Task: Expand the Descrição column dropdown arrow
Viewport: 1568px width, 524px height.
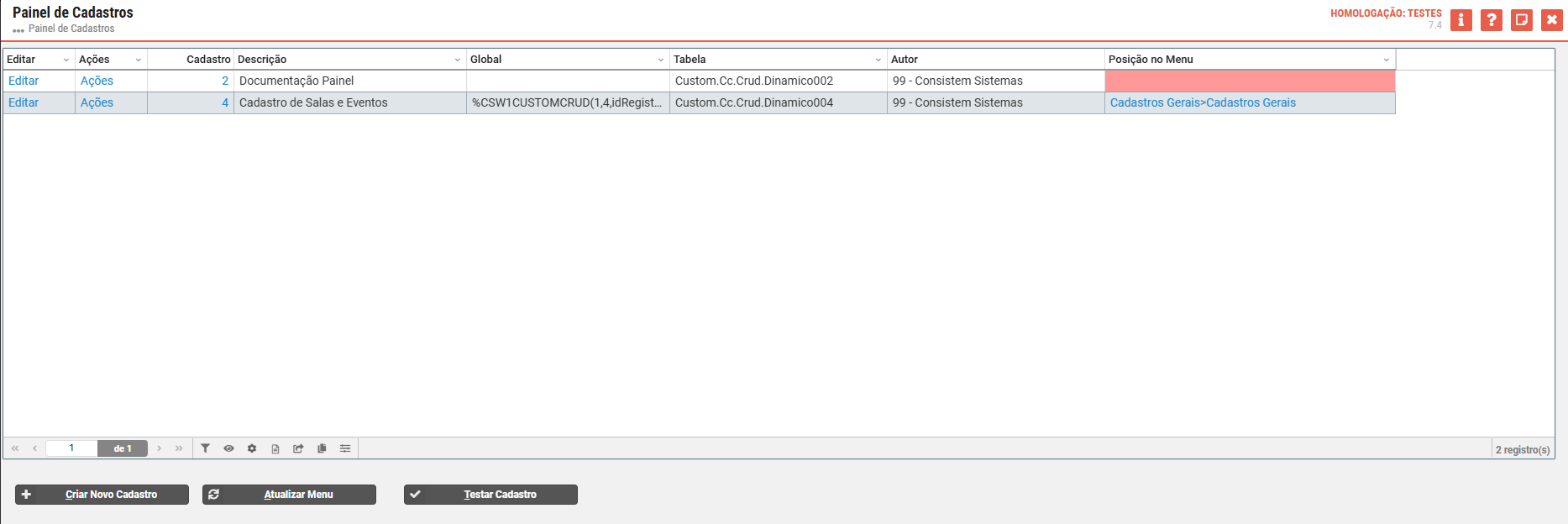Action: 458,60
